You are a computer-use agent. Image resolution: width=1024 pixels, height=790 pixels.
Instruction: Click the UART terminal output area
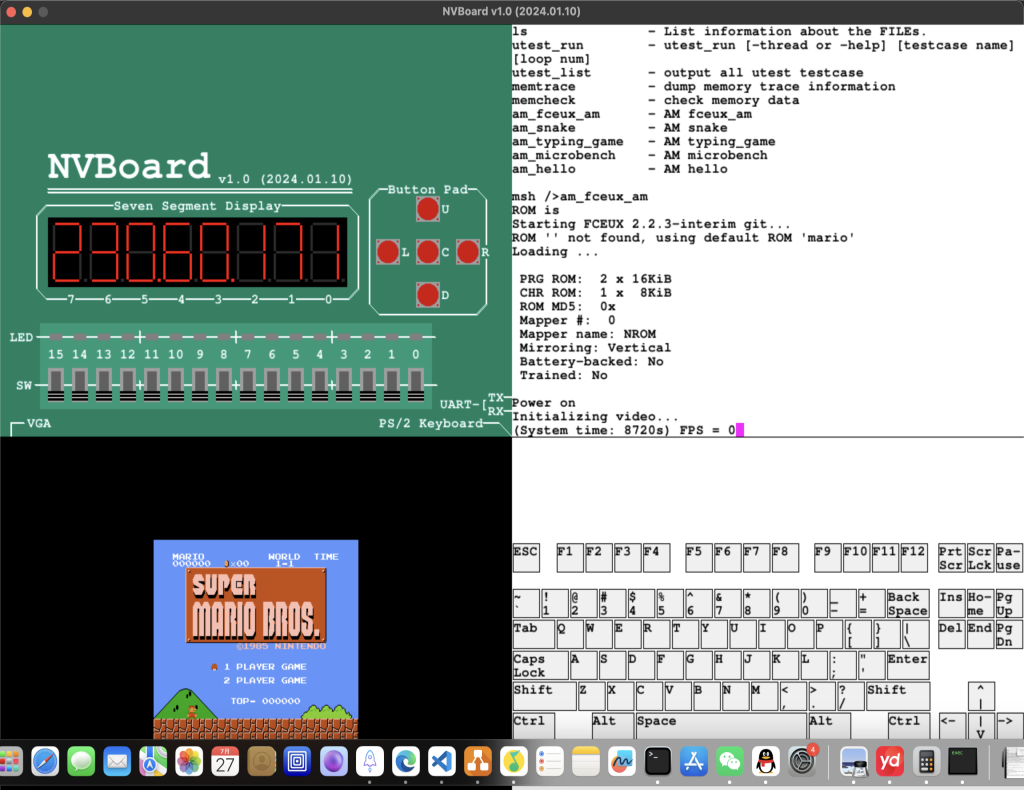click(x=767, y=231)
